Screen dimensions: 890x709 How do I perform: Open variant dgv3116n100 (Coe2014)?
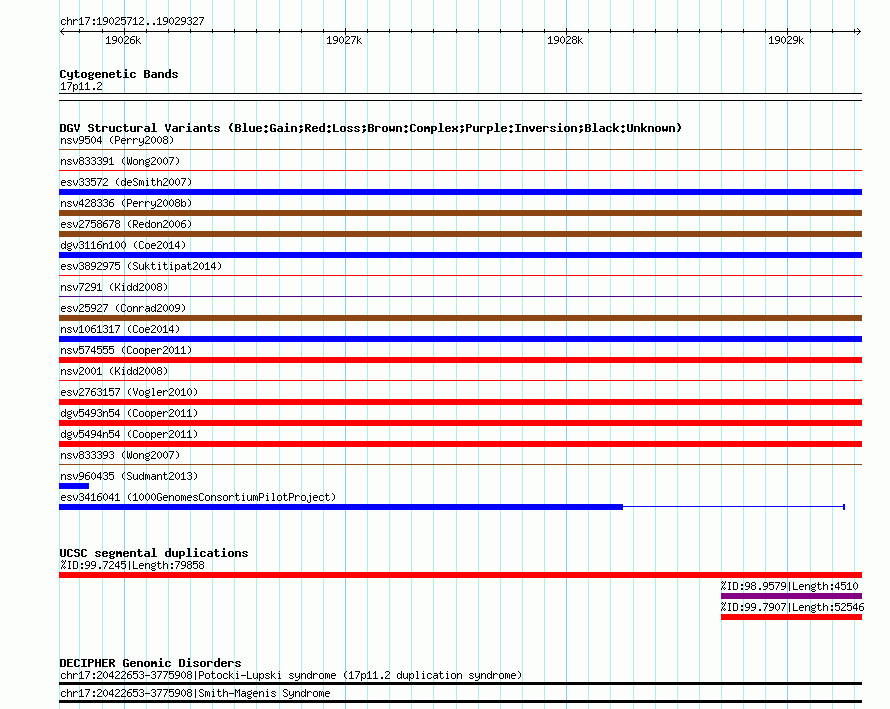123,245
